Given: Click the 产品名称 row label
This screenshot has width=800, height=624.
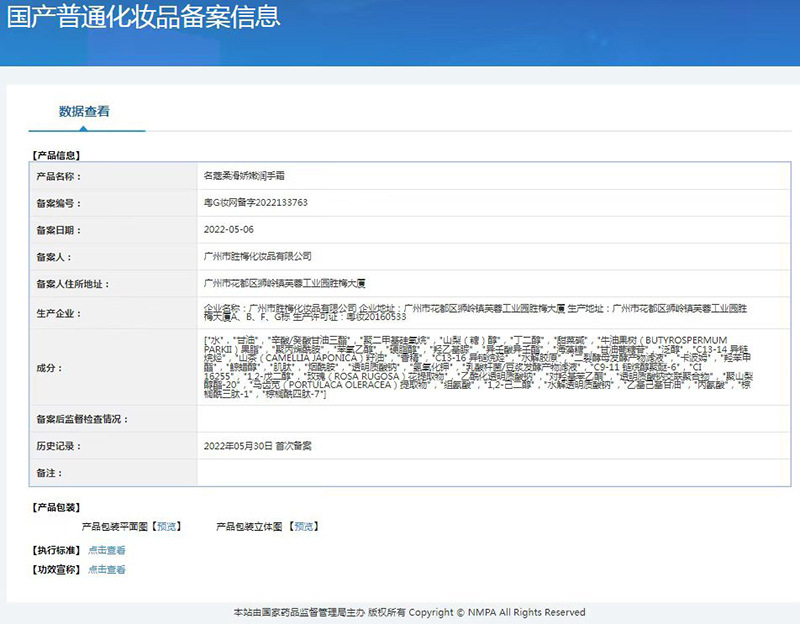Looking at the screenshot, I should pyautogui.click(x=59, y=177).
